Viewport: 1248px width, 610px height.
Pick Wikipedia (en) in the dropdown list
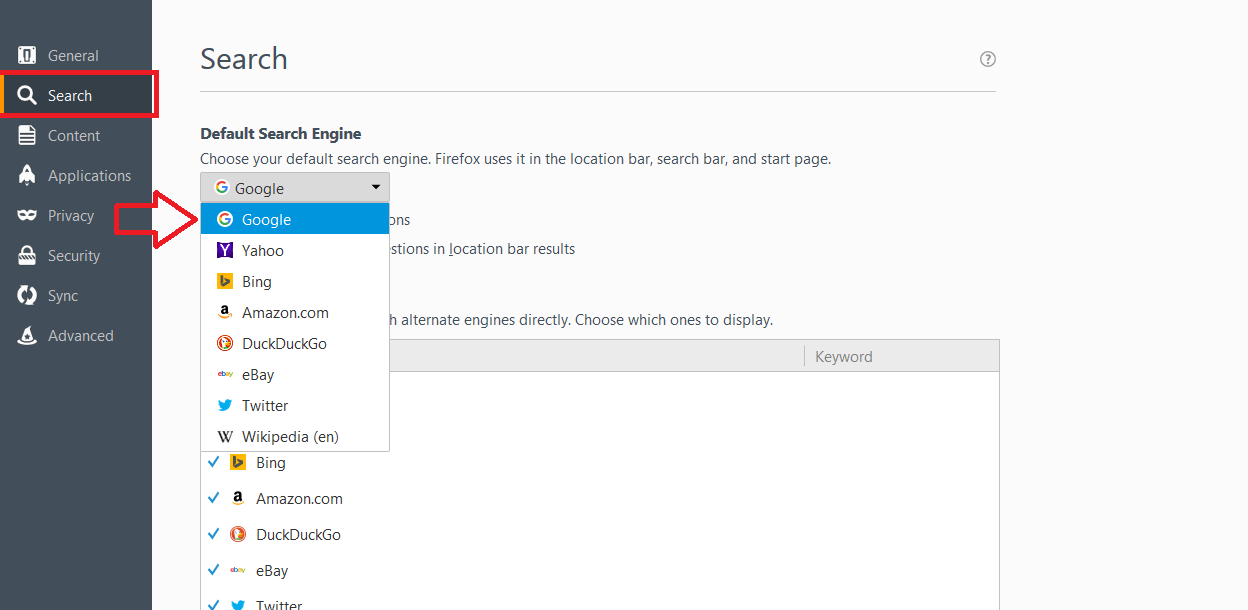click(x=290, y=437)
